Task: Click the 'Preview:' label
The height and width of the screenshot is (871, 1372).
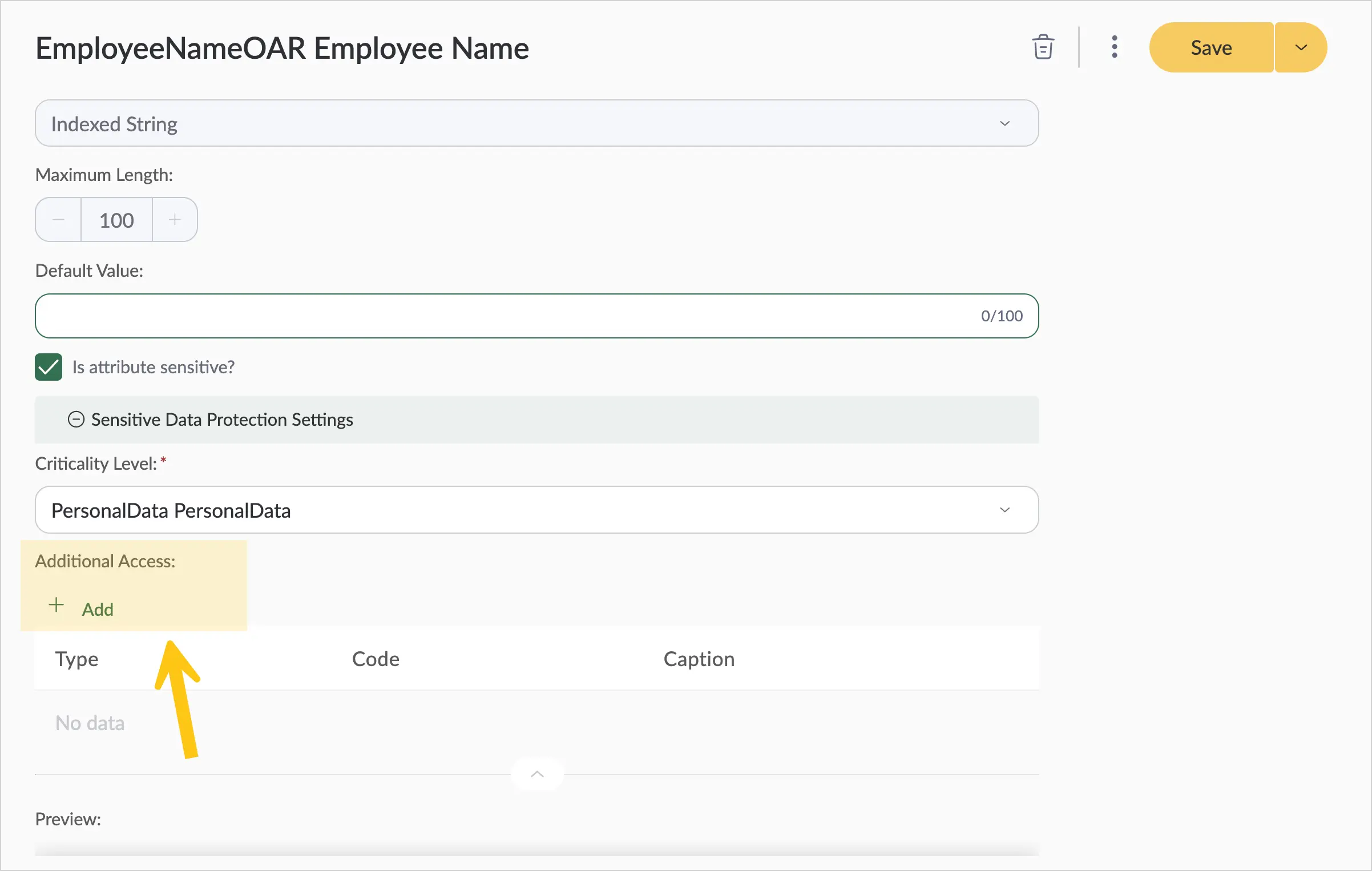Action: click(x=68, y=819)
